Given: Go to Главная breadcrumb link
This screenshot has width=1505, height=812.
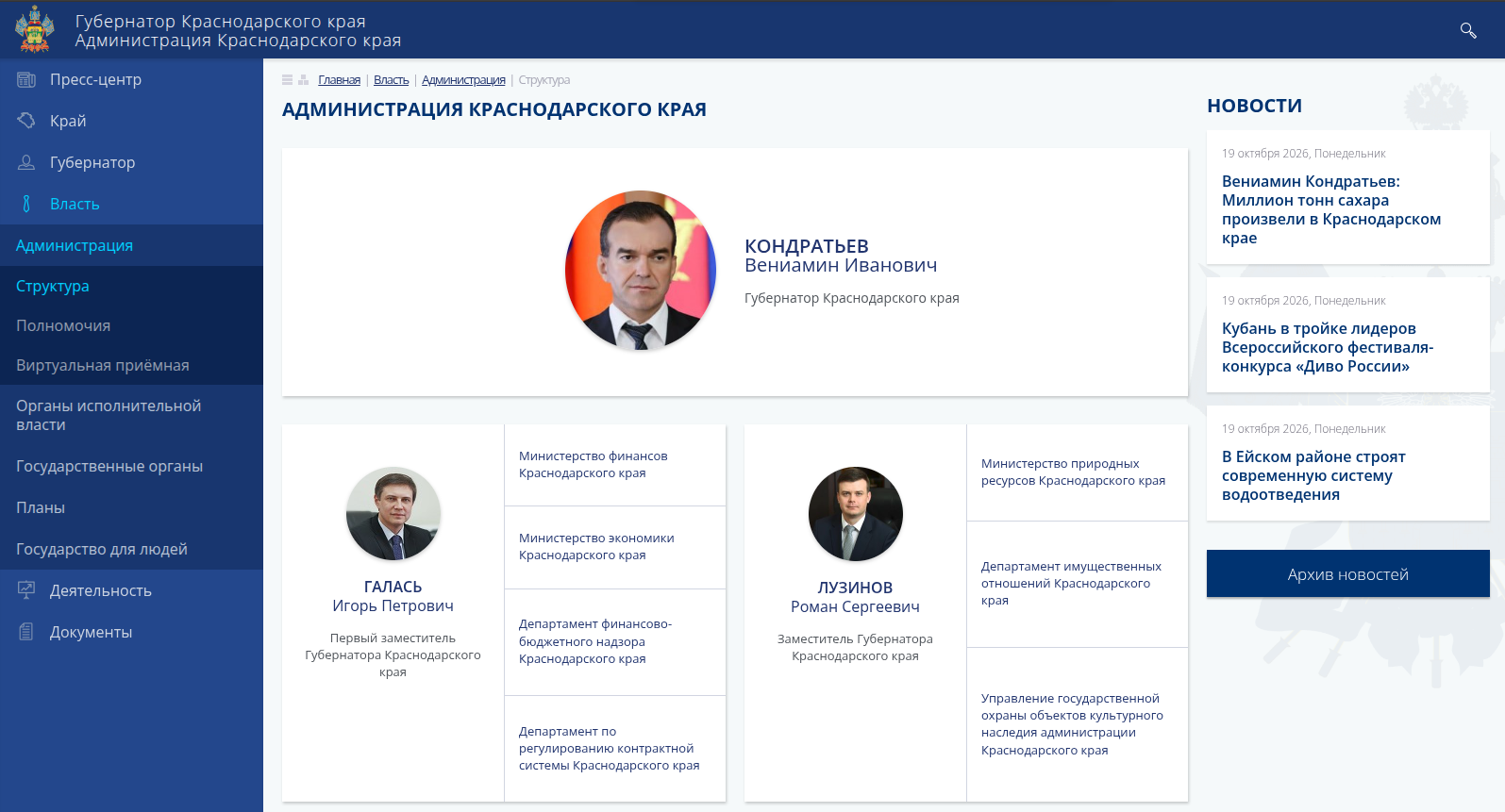Looking at the screenshot, I should coord(339,80).
